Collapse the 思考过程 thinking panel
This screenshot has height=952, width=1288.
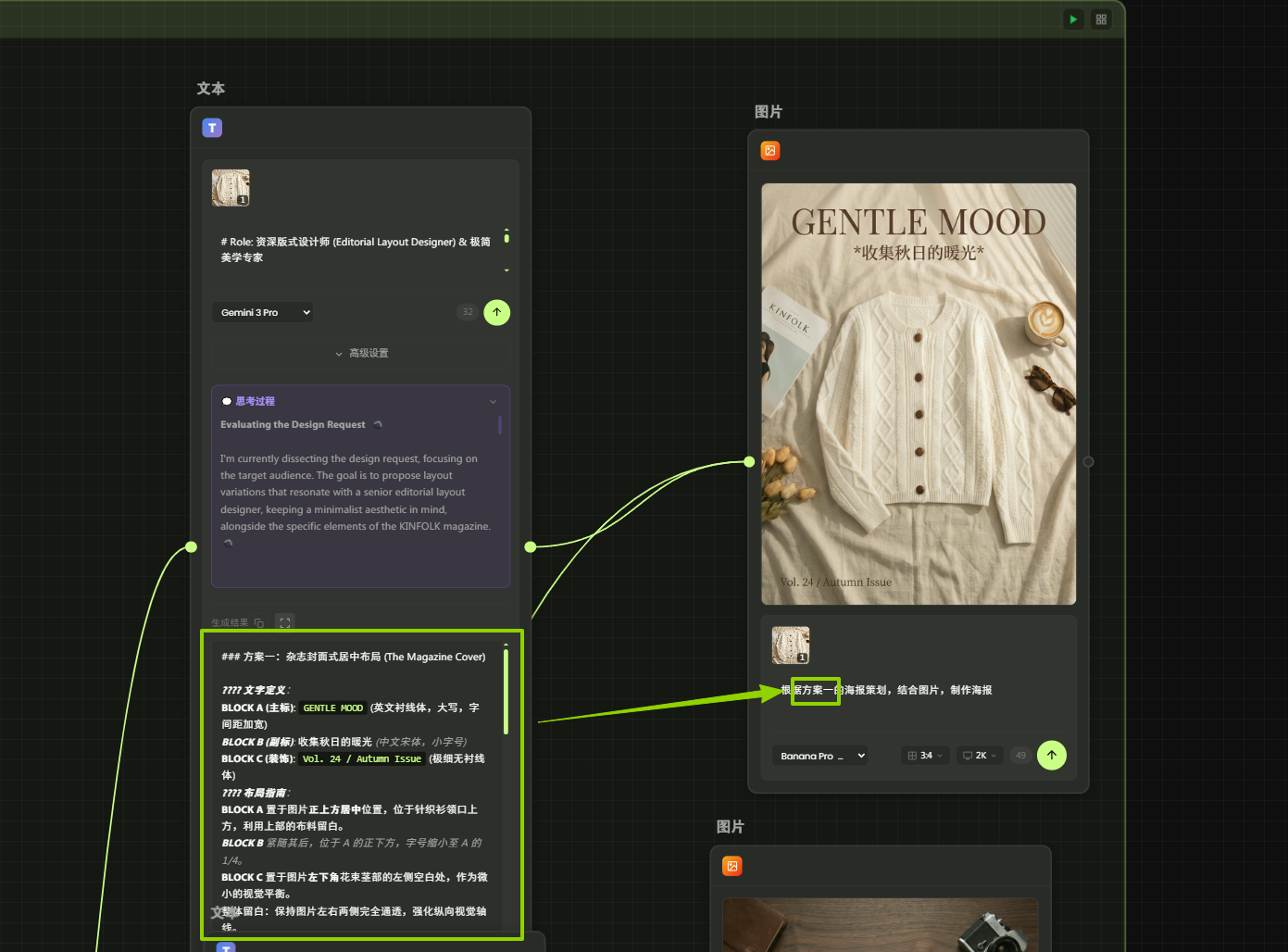[x=493, y=402]
